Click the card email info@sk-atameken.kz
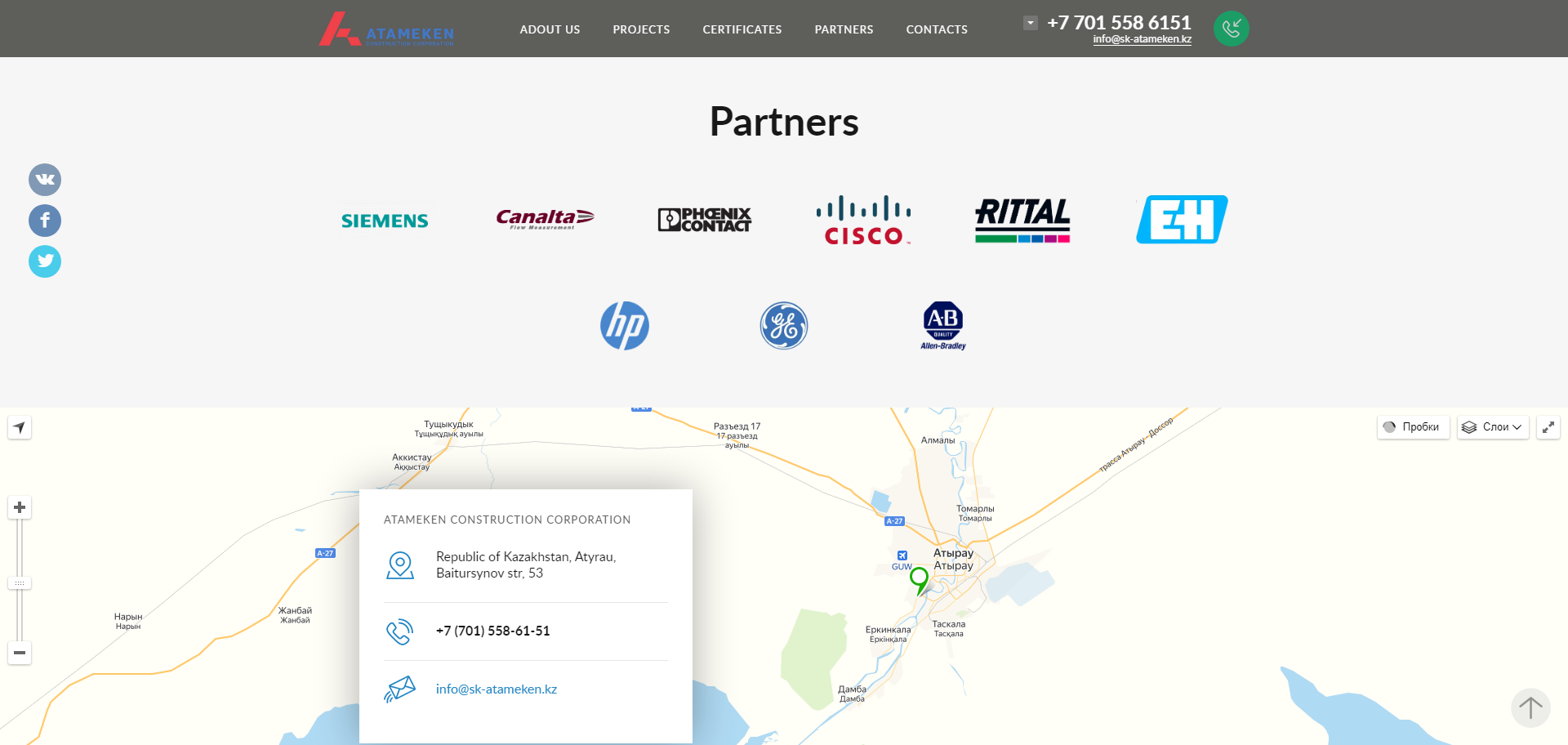This screenshot has width=1568, height=745. pos(497,689)
